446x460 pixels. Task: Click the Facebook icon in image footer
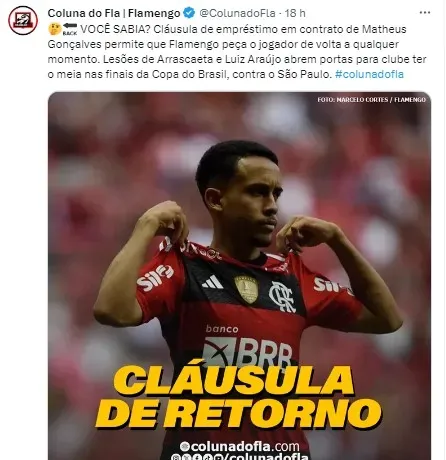pos(197,457)
